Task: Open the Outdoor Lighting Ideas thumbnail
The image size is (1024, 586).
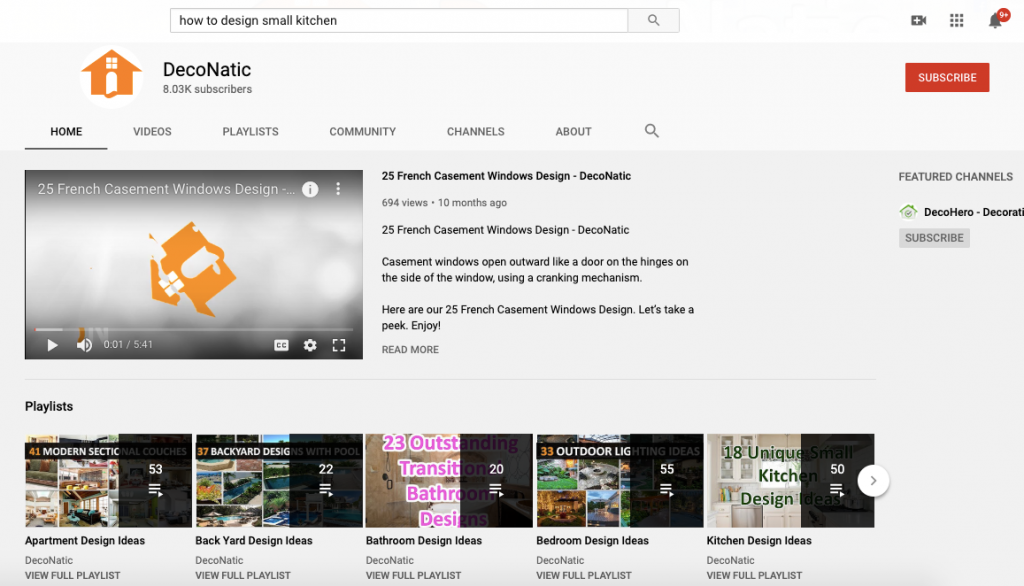Action: (620, 481)
